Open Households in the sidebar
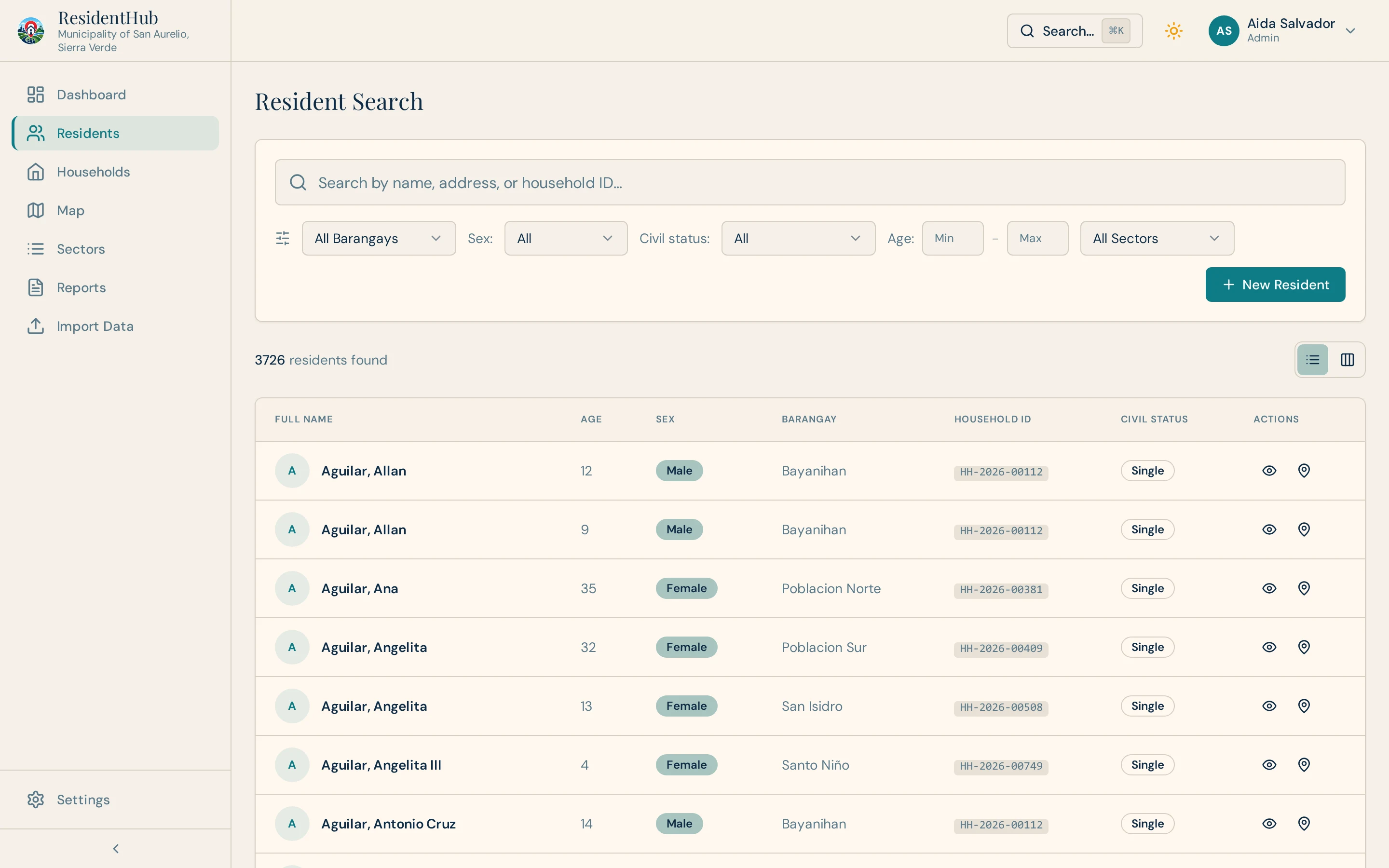The width and height of the screenshot is (1389, 868). [x=115, y=172]
